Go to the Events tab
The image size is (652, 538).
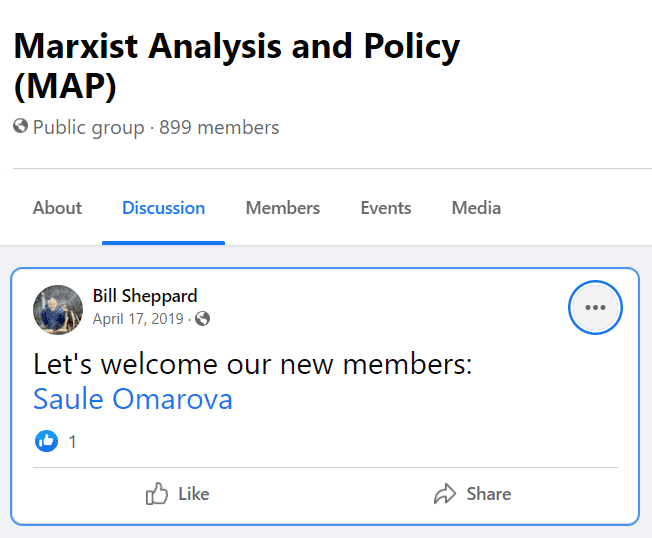coord(386,208)
